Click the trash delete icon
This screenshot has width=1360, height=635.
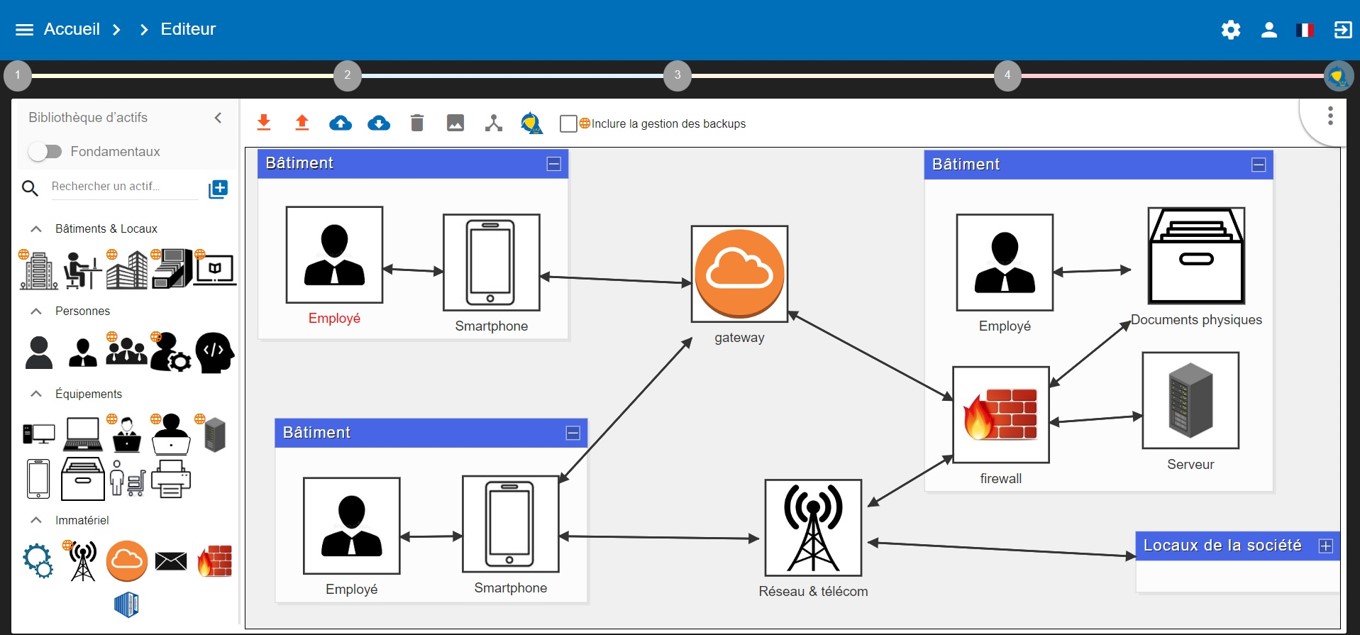(x=417, y=123)
